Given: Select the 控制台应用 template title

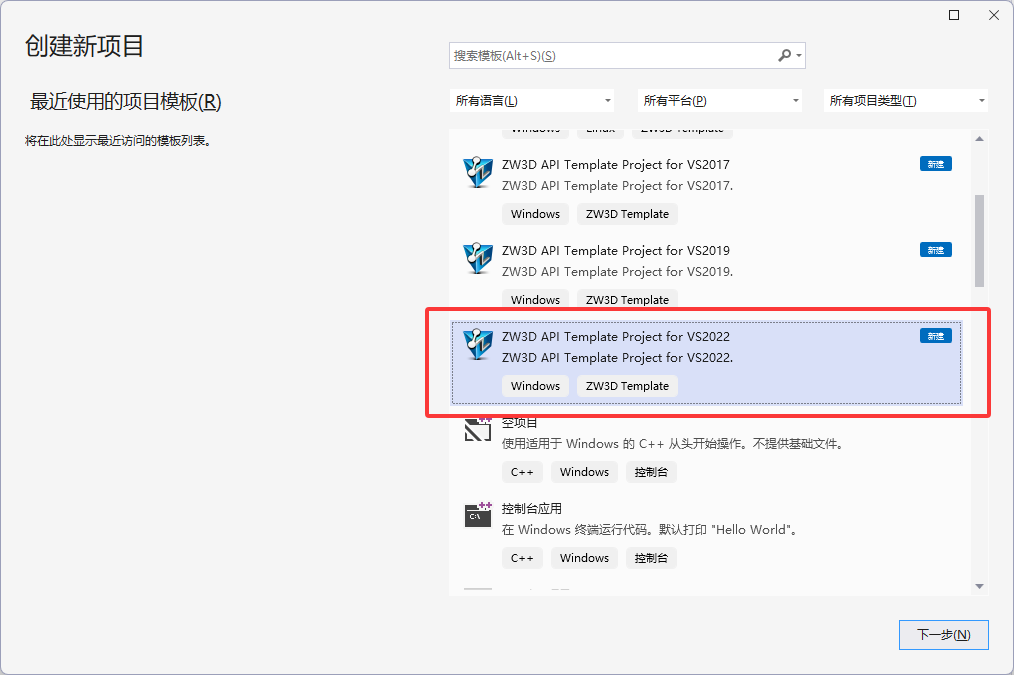Looking at the screenshot, I should coord(532,509).
